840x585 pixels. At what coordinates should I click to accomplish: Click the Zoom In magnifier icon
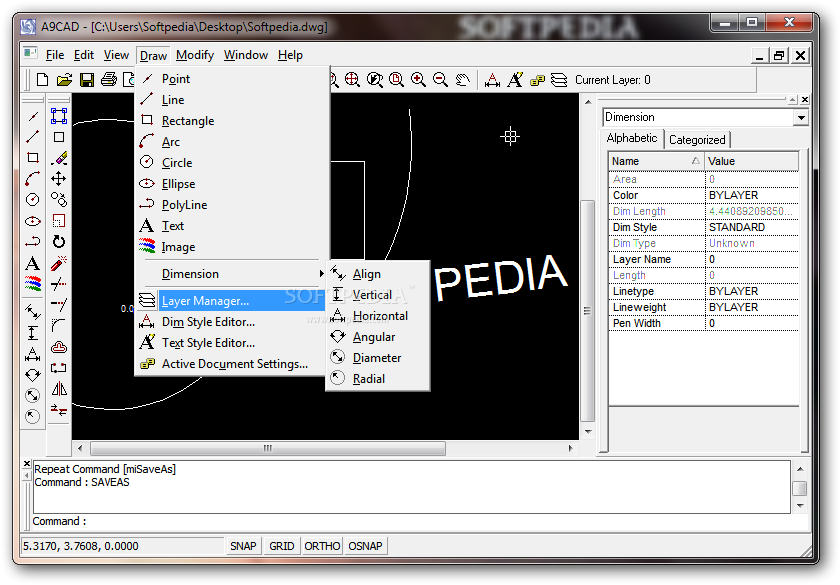[418, 80]
